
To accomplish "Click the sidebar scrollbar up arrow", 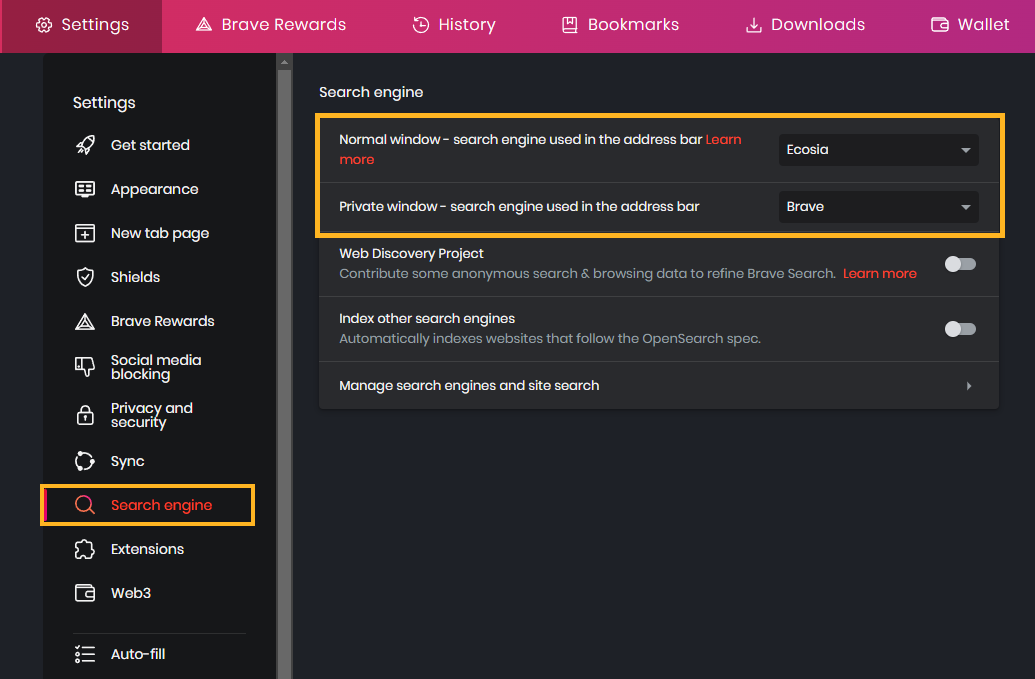I will click(x=284, y=62).
